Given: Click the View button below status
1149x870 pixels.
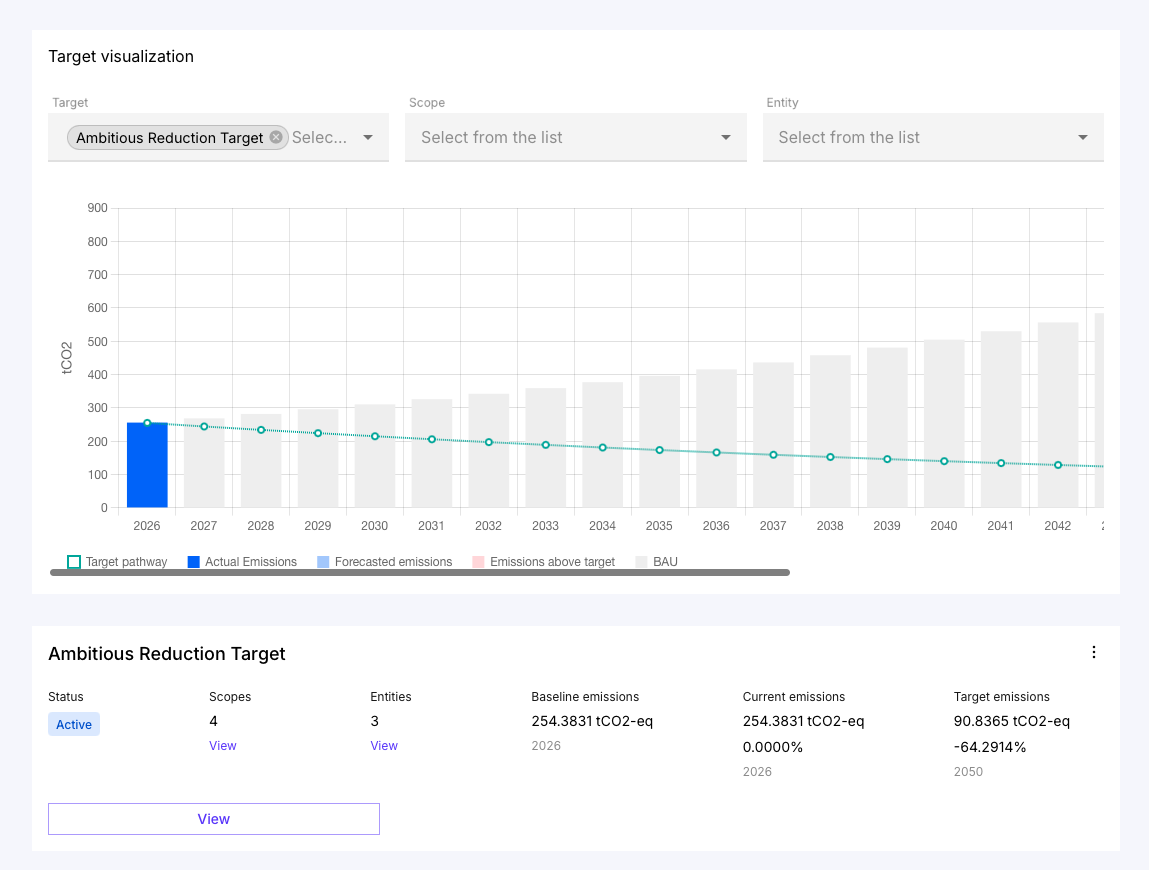Looking at the screenshot, I should coord(214,819).
